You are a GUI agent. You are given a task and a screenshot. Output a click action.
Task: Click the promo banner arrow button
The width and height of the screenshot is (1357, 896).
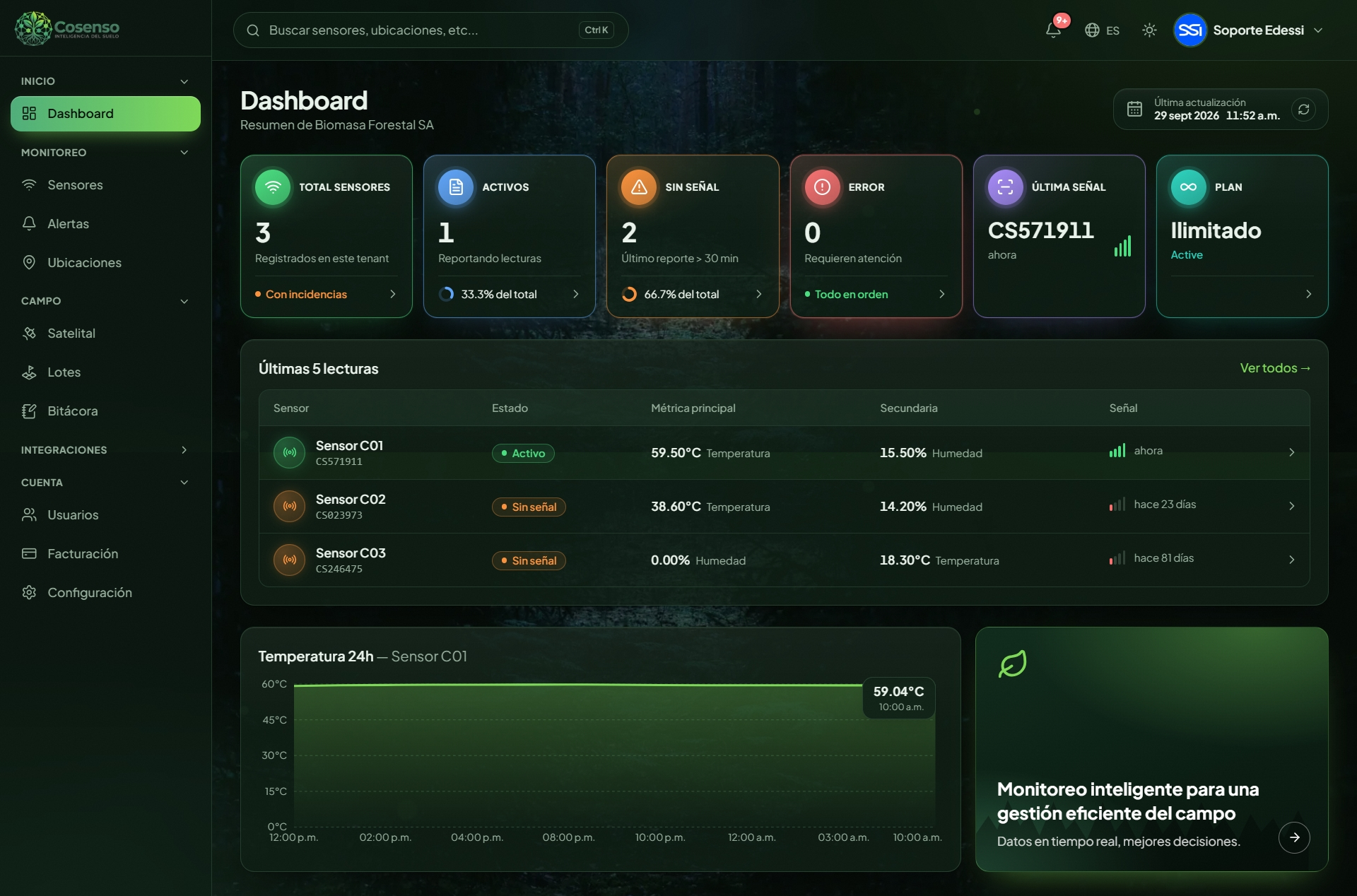click(x=1294, y=838)
